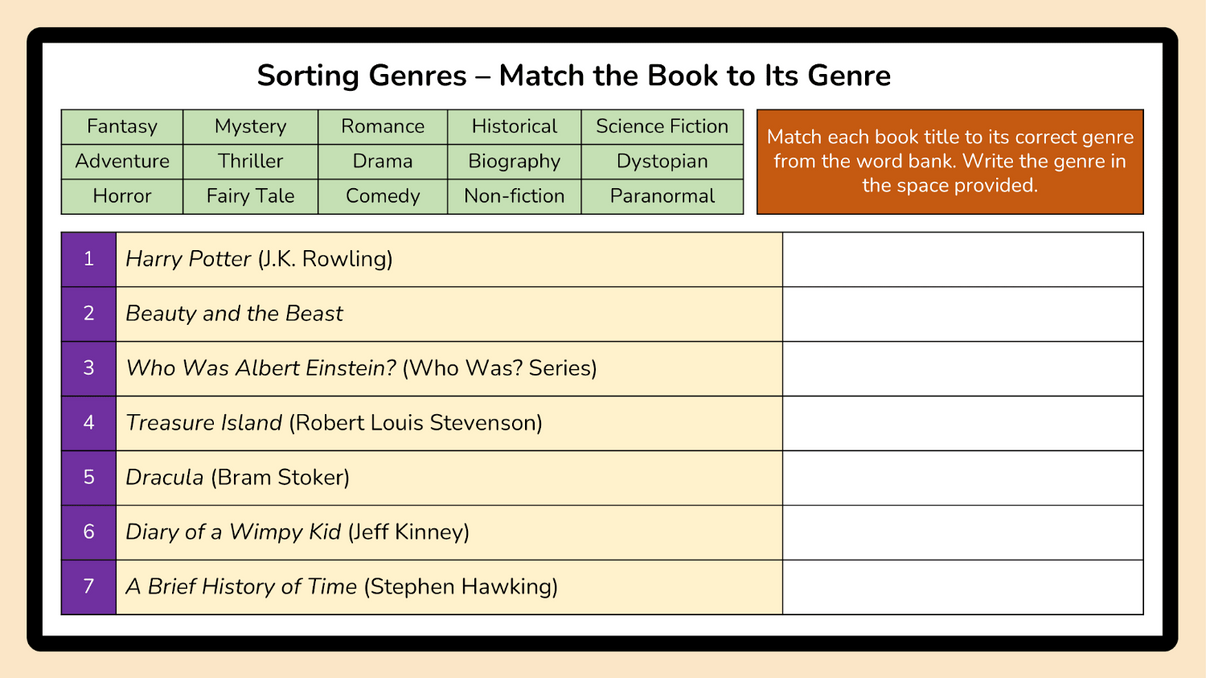Screen dimensions: 1206x678
Task: Select Adventure in the word bank
Action: pyautogui.click(x=122, y=161)
